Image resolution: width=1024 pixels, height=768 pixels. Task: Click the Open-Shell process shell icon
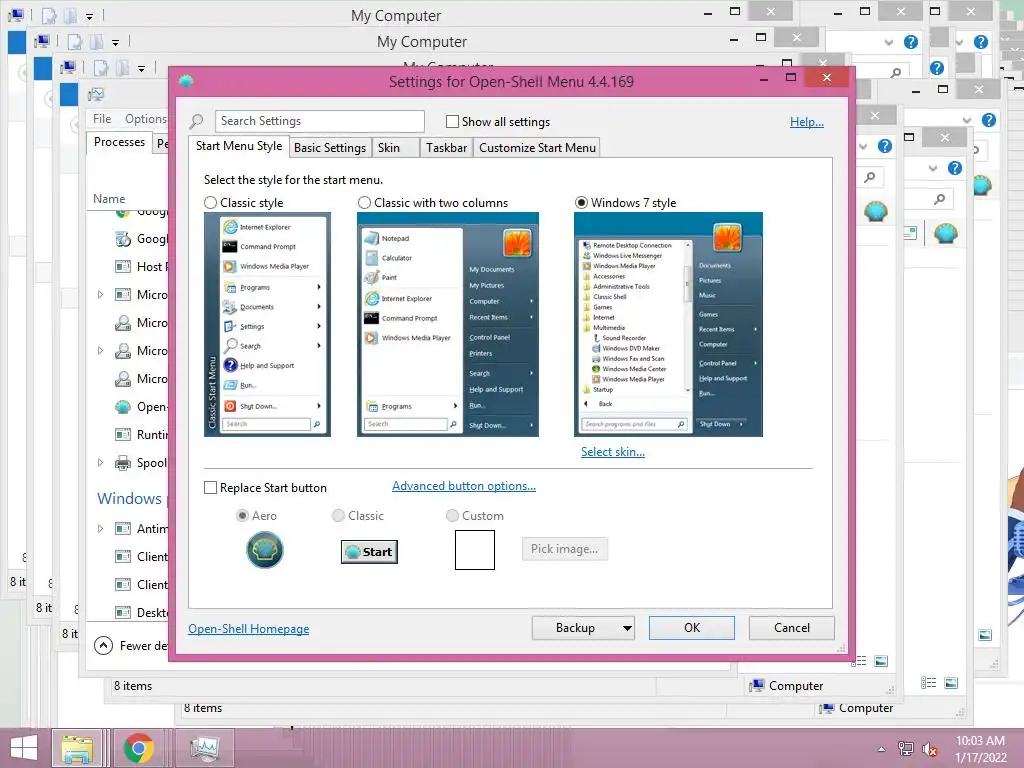(123, 407)
